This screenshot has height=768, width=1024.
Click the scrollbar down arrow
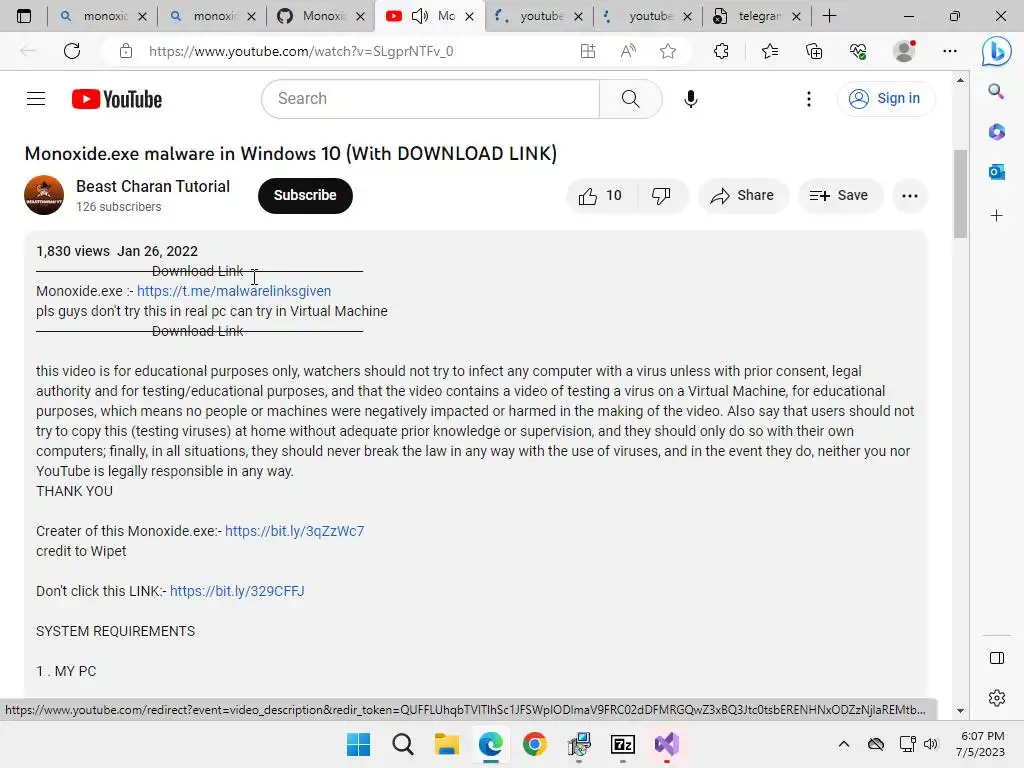click(x=960, y=711)
